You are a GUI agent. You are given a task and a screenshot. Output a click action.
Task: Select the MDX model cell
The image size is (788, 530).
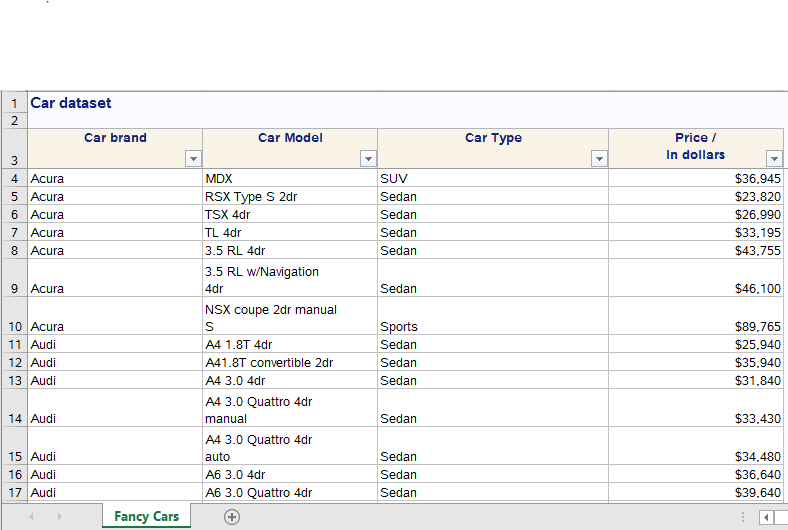click(x=290, y=178)
